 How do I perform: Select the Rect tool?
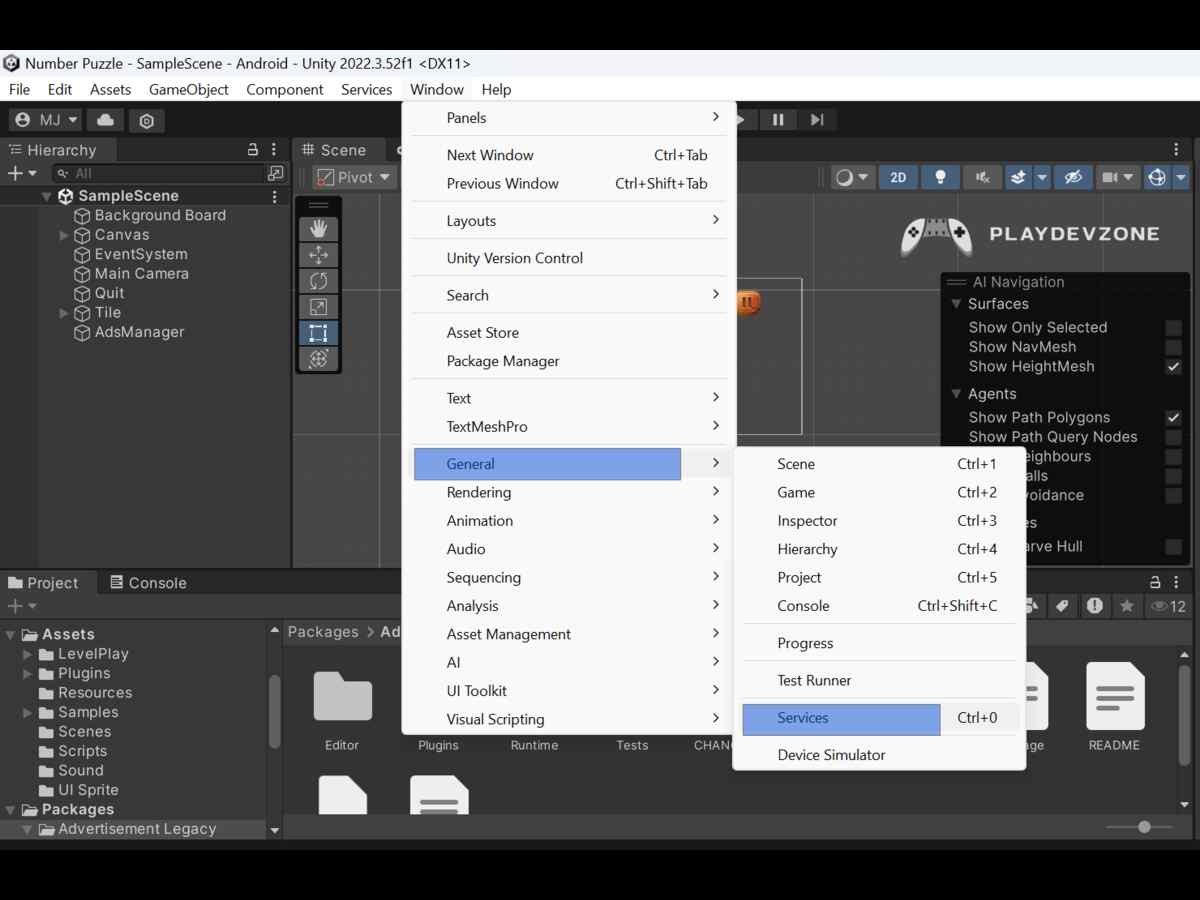(x=319, y=333)
